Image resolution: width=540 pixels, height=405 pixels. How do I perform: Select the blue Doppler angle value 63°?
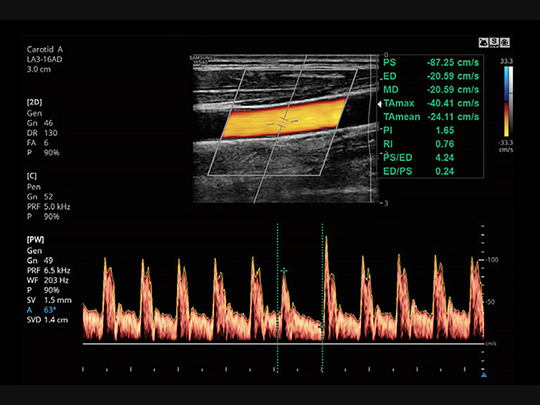pos(50,310)
